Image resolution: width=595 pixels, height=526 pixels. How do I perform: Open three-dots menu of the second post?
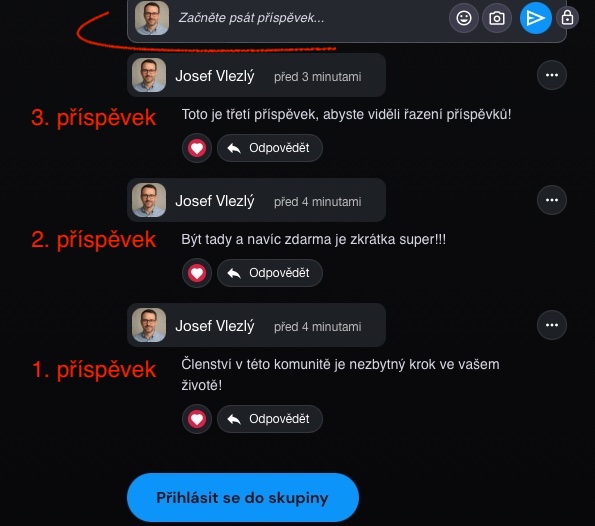pos(552,200)
